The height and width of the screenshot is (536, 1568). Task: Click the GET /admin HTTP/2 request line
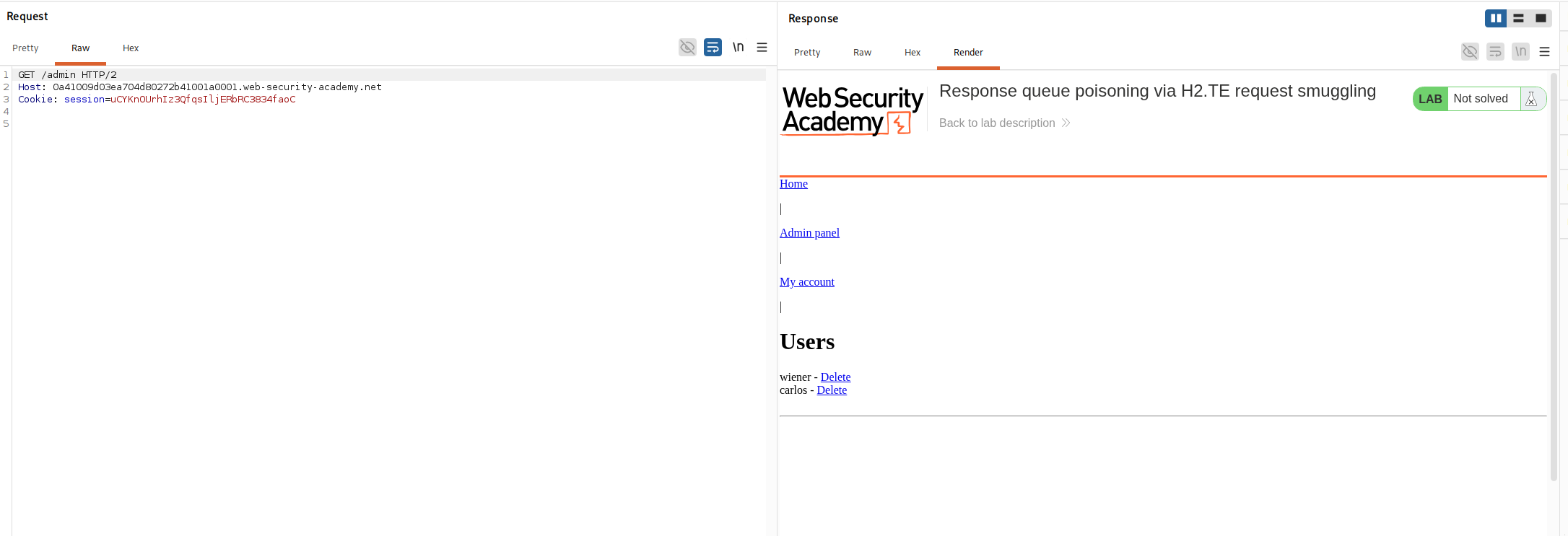point(67,75)
